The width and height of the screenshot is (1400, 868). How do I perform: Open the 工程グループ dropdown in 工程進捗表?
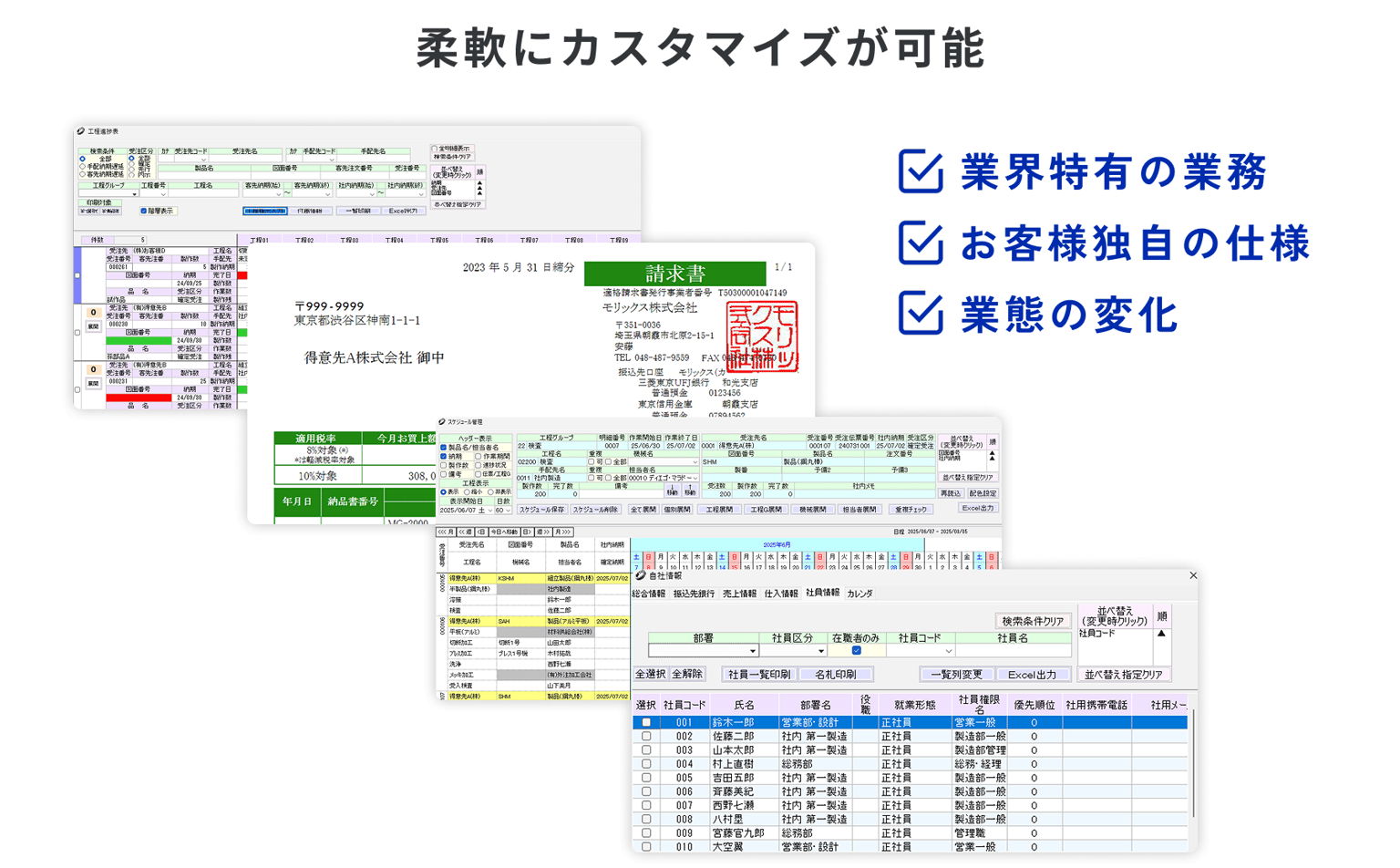[x=134, y=194]
